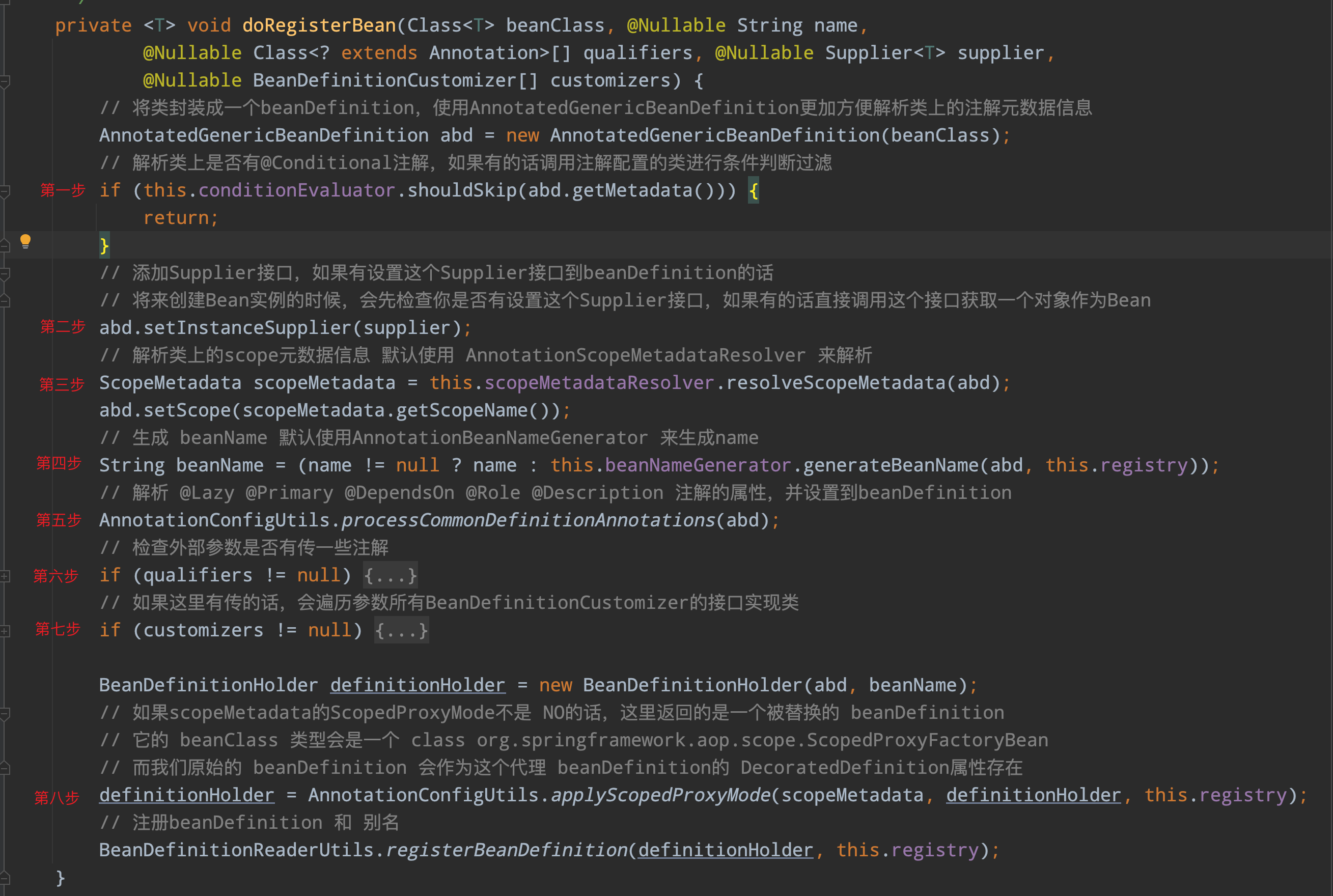Image resolution: width=1333 pixels, height=896 pixels.
Task: Click the doRegisterBean method name
Action: (319, 26)
